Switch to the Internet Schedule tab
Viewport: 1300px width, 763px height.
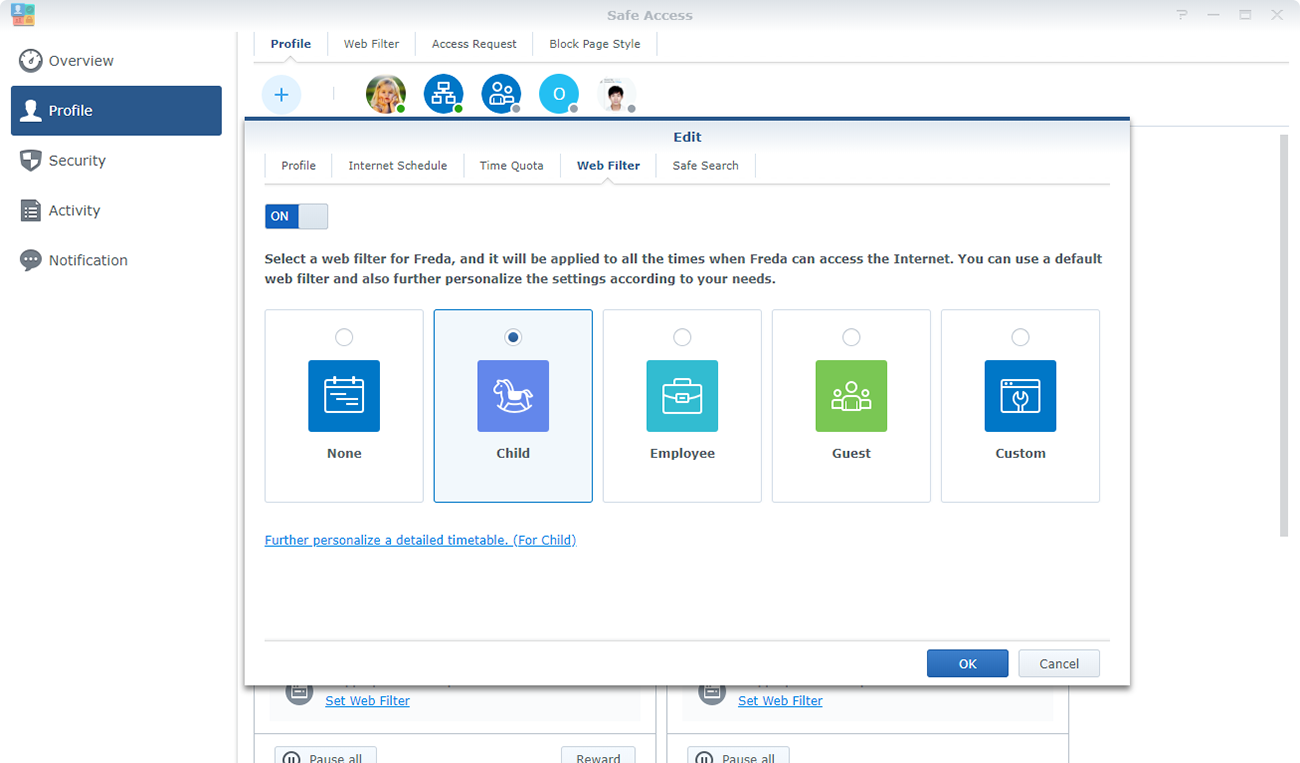tap(397, 166)
